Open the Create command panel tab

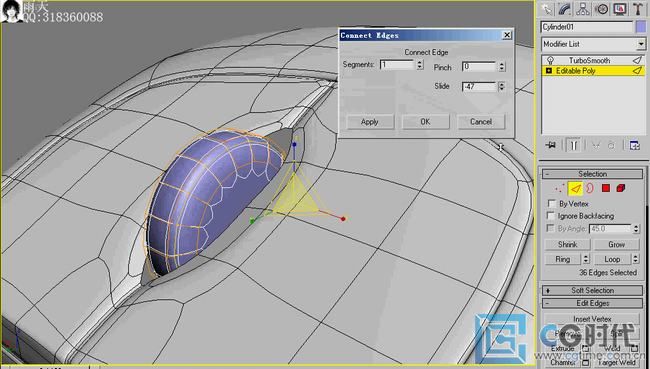pos(547,9)
